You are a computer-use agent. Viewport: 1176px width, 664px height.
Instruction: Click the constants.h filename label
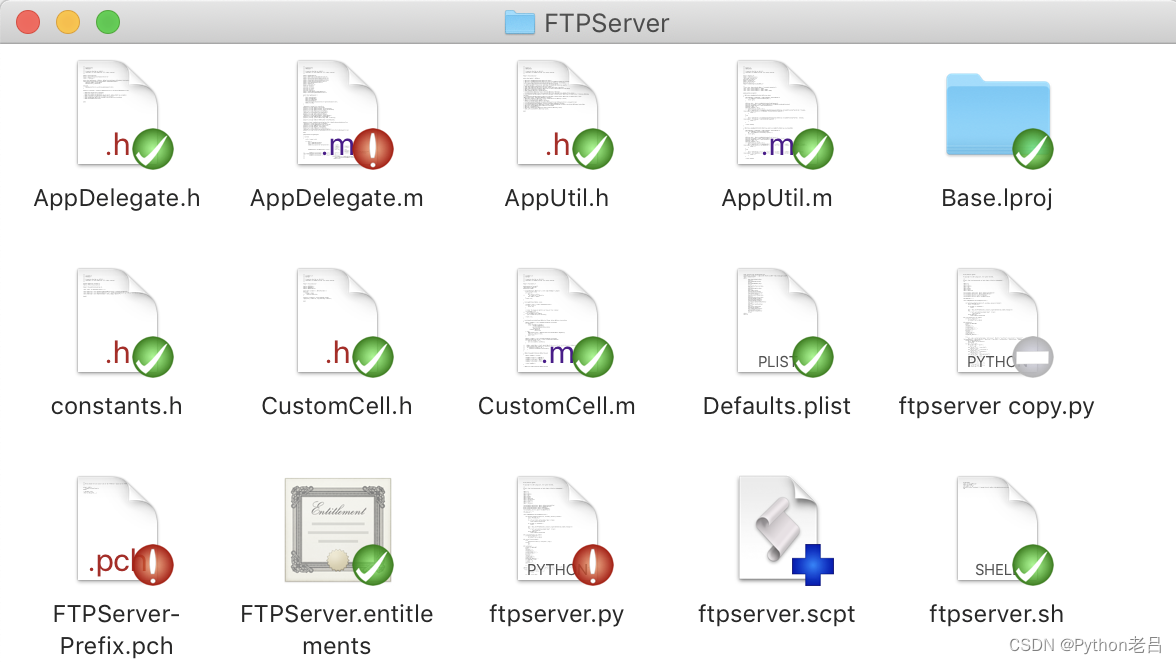tap(117, 406)
